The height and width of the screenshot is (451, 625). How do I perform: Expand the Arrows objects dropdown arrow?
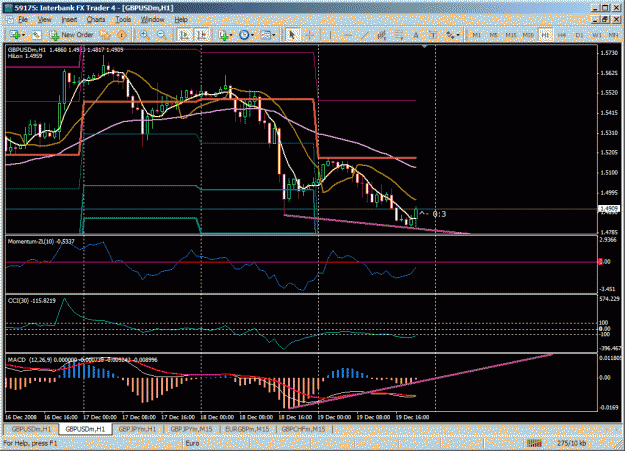tap(458, 35)
